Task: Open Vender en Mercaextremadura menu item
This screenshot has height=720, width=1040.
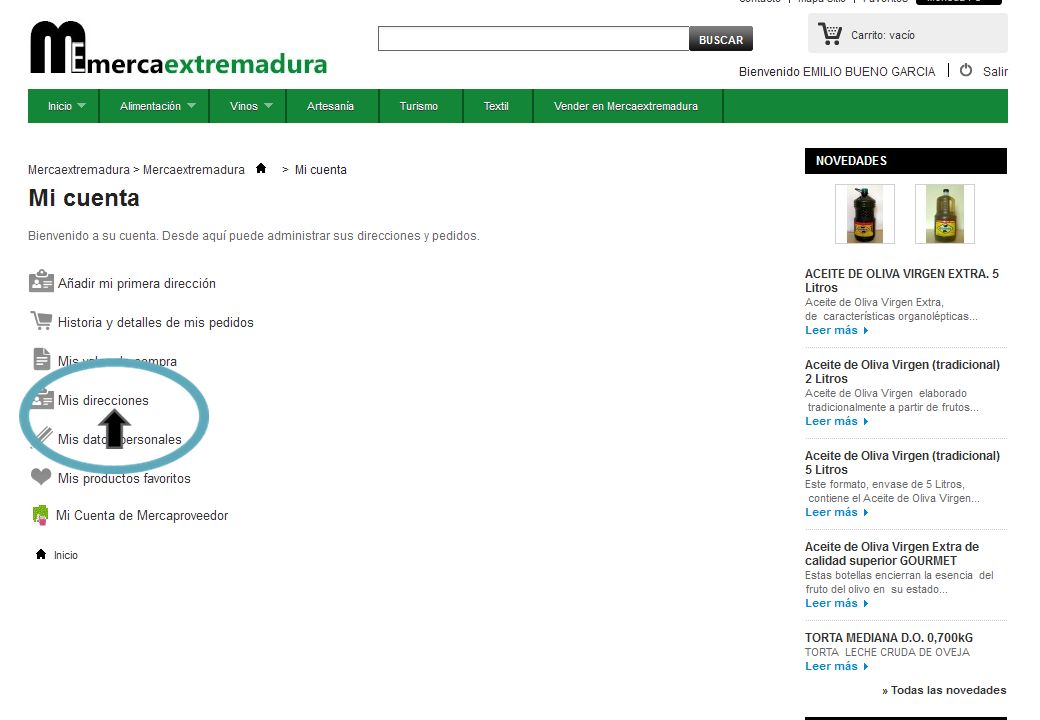Action: tap(626, 106)
